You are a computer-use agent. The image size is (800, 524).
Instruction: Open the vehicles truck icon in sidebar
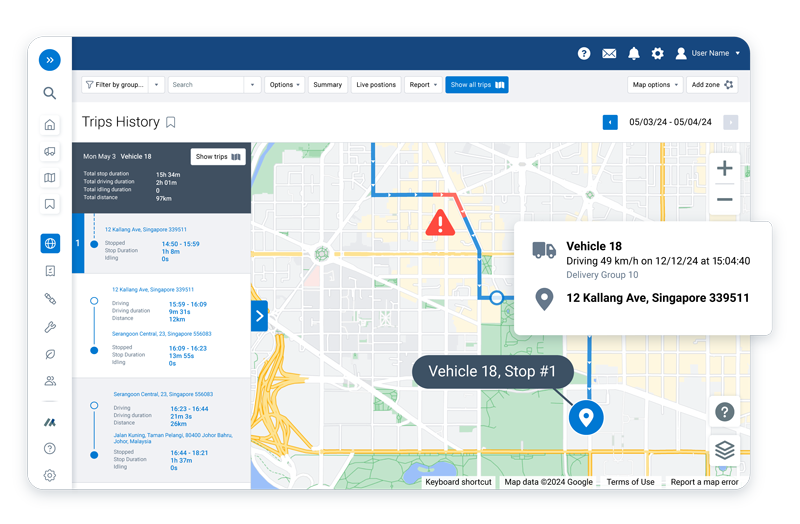pyautogui.click(x=50, y=152)
